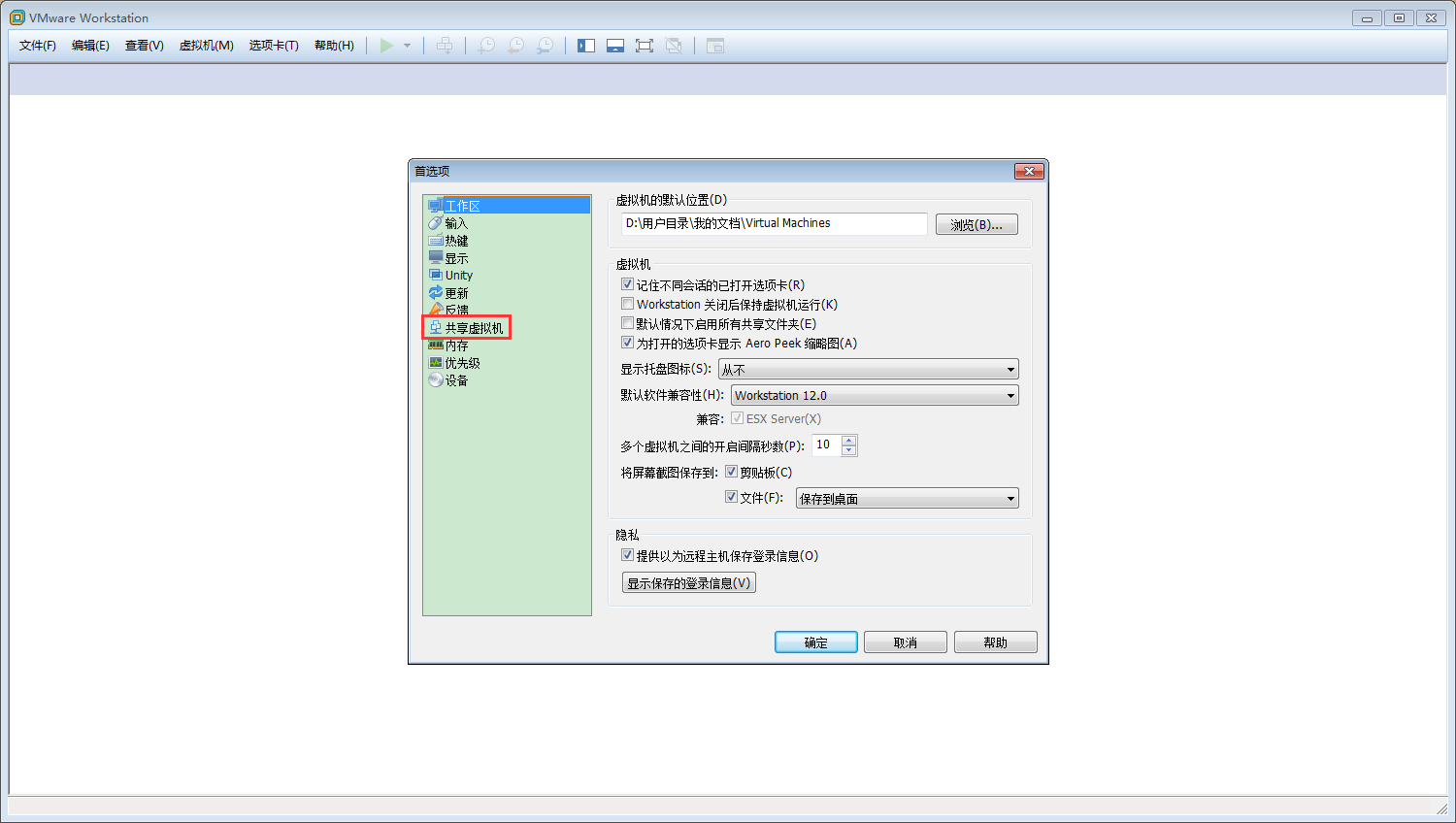The height and width of the screenshot is (823, 1456).
Task: Power on the virtual machine with green play icon
Action: 388,45
